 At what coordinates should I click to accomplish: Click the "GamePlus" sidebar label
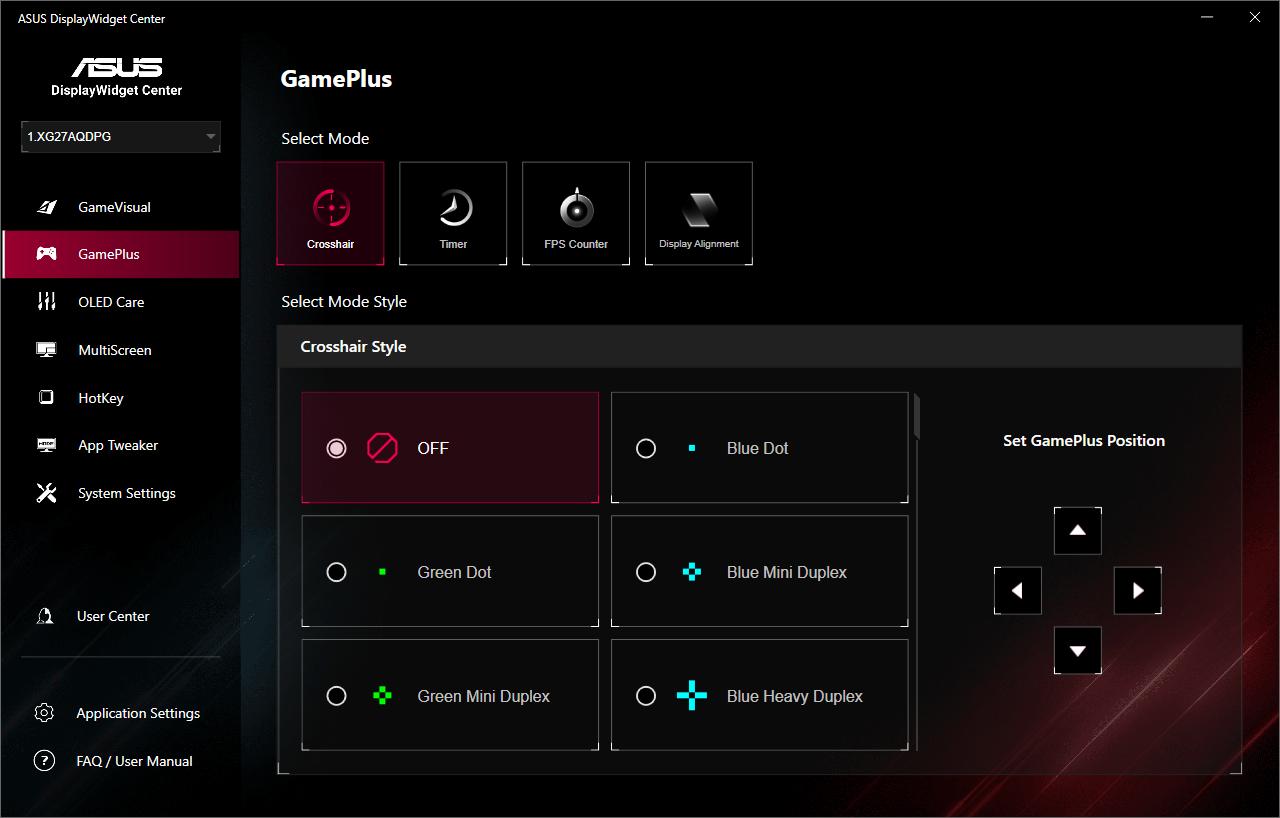click(109, 254)
